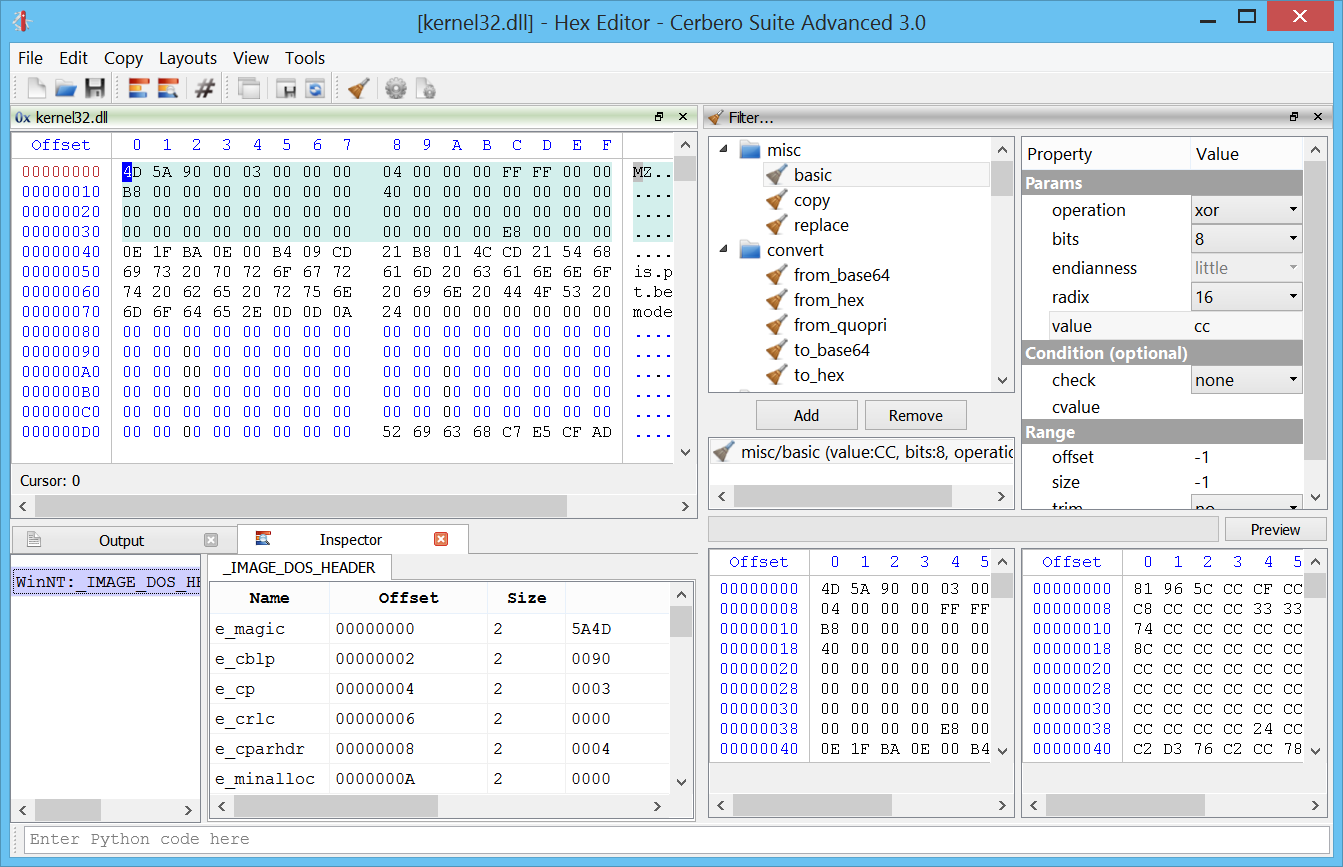The height and width of the screenshot is (867, 1343).
Task: Close the kernel32.dll hex panel
Action: (x=683, y=117)
